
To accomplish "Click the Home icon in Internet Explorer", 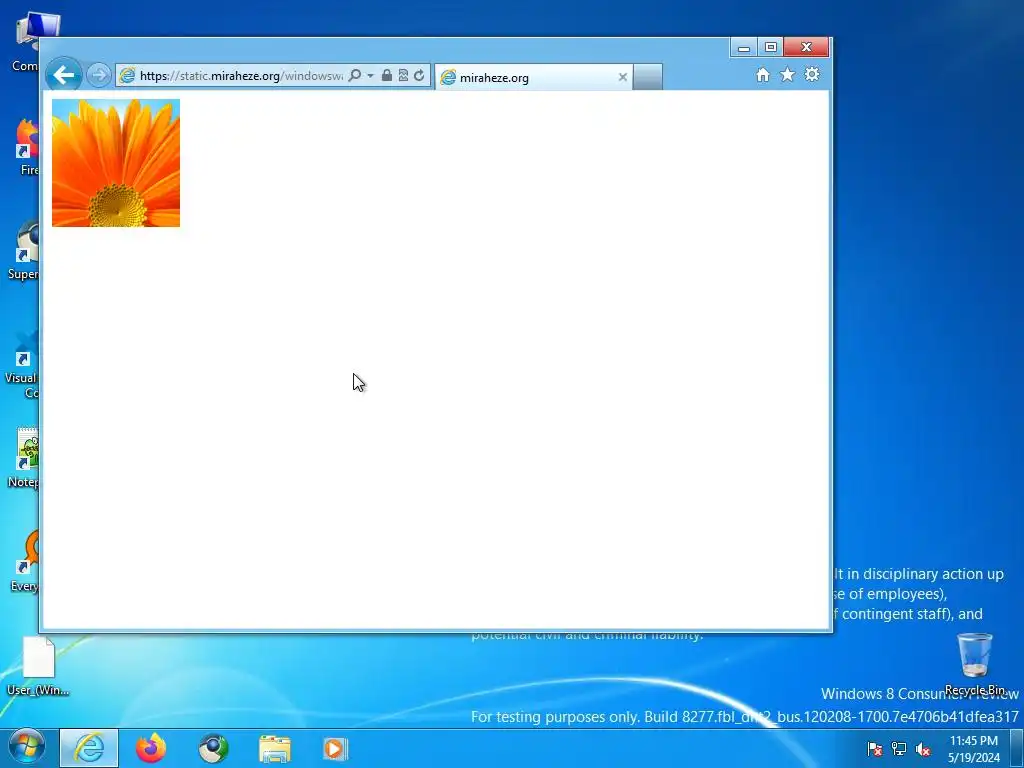I will click(x=763, y=74).
